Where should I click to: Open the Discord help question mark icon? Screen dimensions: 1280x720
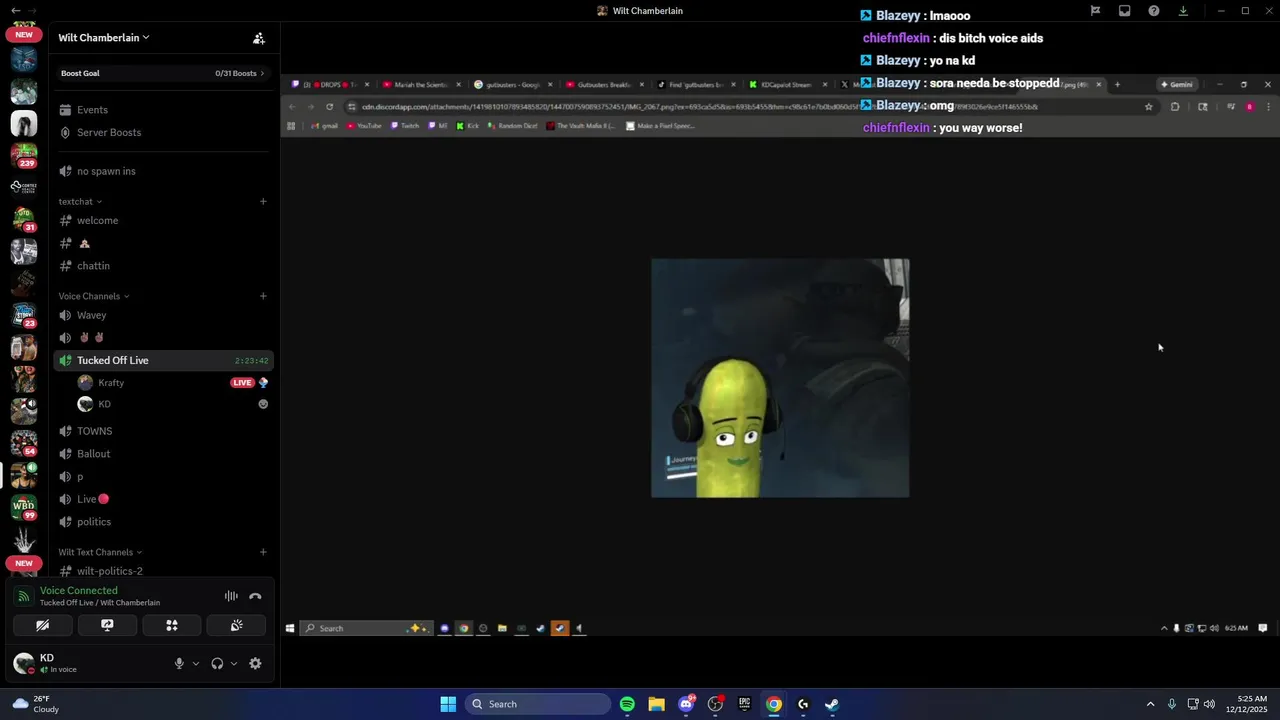[1154, 11]
